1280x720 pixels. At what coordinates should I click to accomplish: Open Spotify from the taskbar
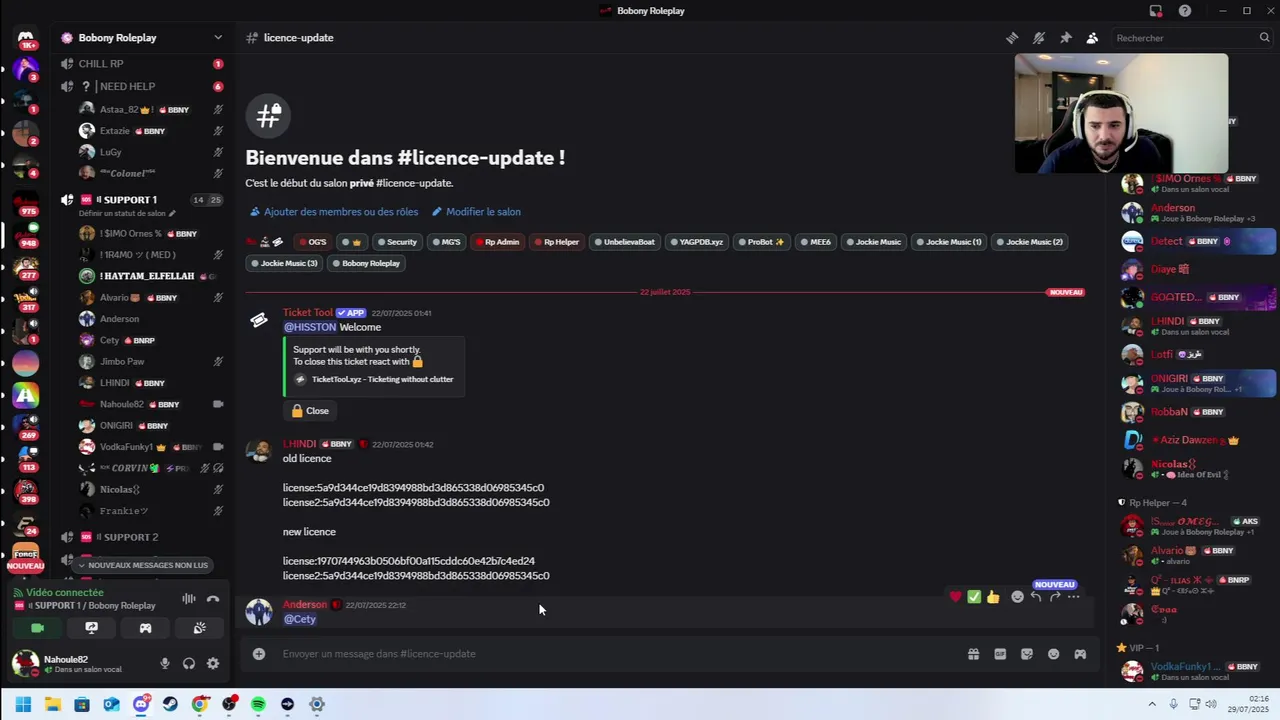pyautogui.click(x=258, y=704)
